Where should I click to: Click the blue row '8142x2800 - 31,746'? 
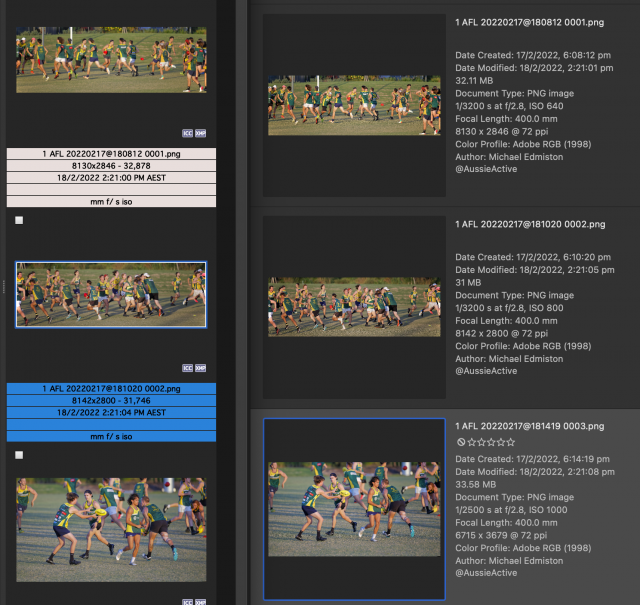click(111, 400)
